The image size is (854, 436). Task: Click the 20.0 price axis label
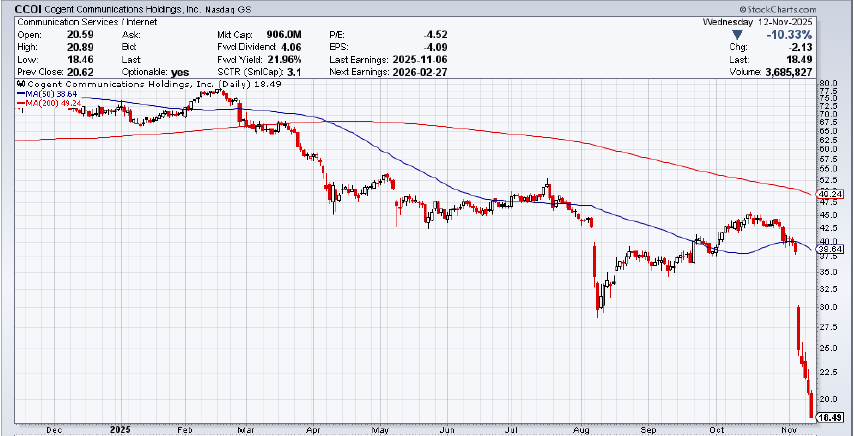tap(826, 399)
